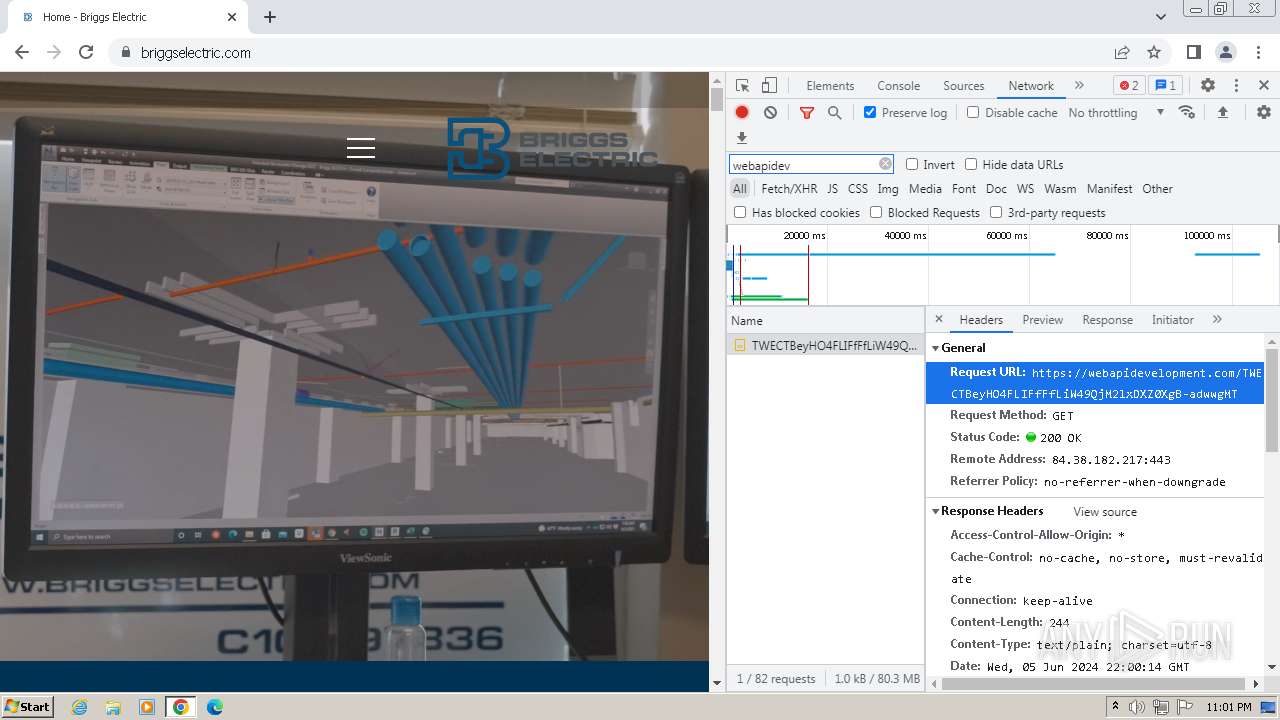Screen dimensions: 1280x720
Task: Open the Windows Start button
Action: pos(27,706)
